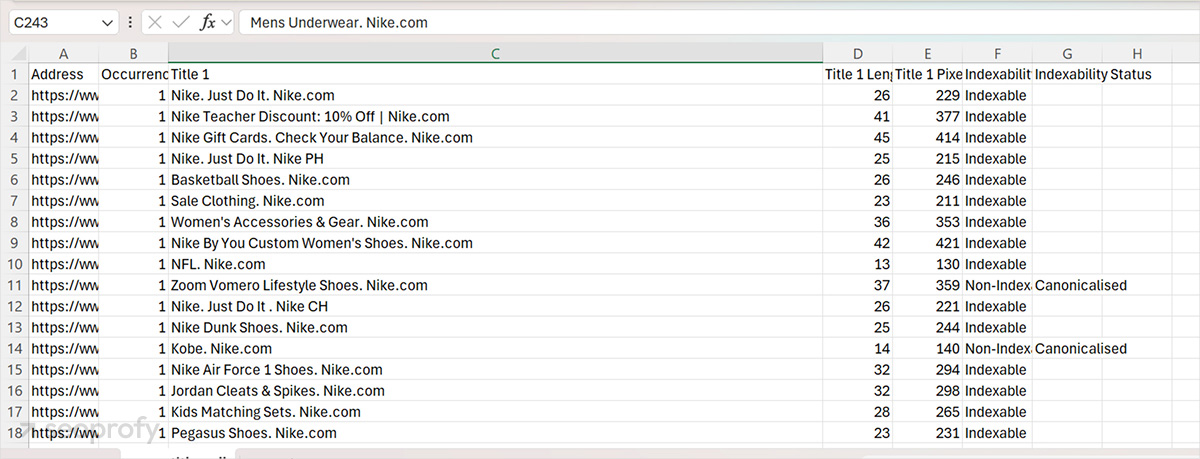1200x459 pixels.
Task: Select row 14 header
Action: (x=14, y=349)
